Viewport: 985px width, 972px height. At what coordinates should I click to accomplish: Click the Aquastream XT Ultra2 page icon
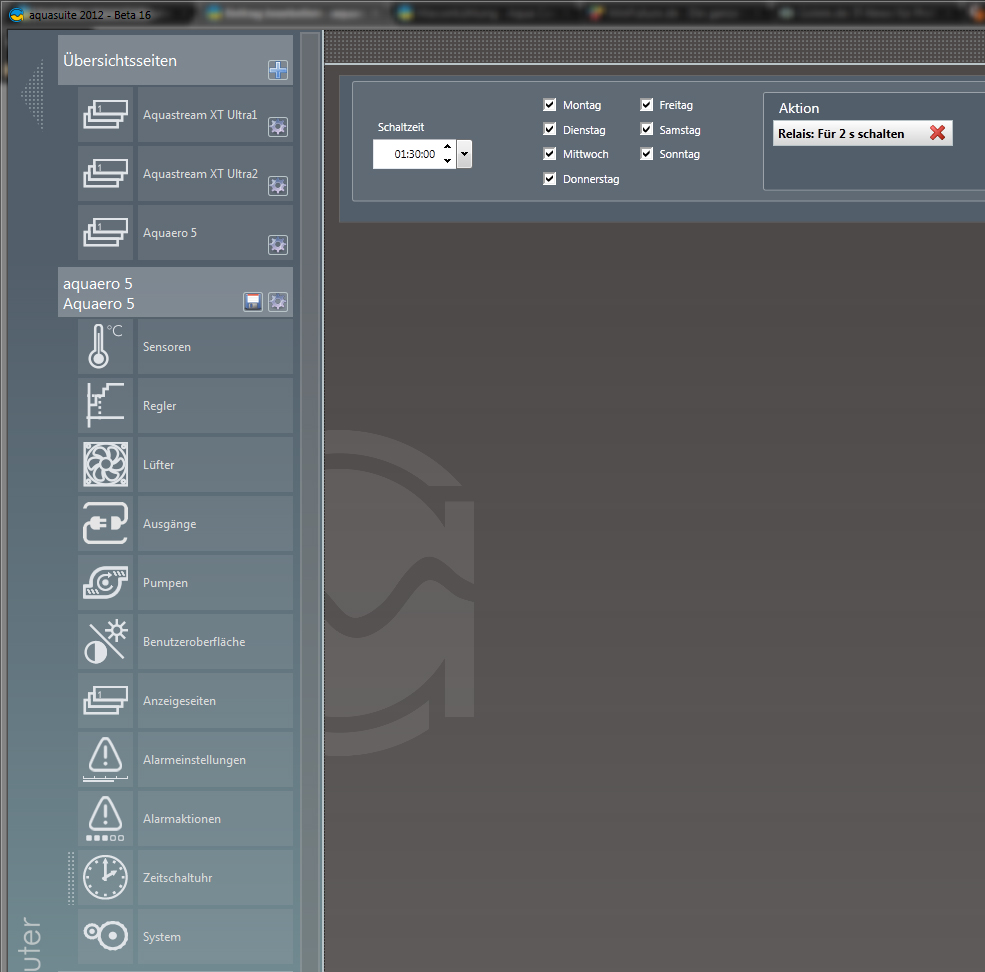click(x=106, y=173)
